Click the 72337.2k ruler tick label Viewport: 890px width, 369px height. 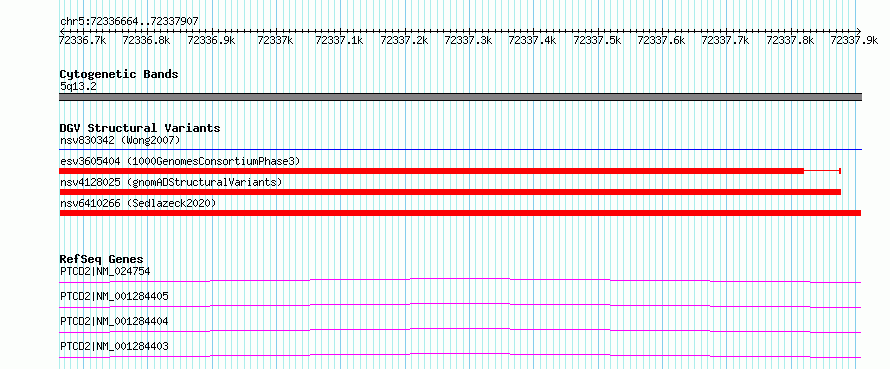tap(404, 40)
